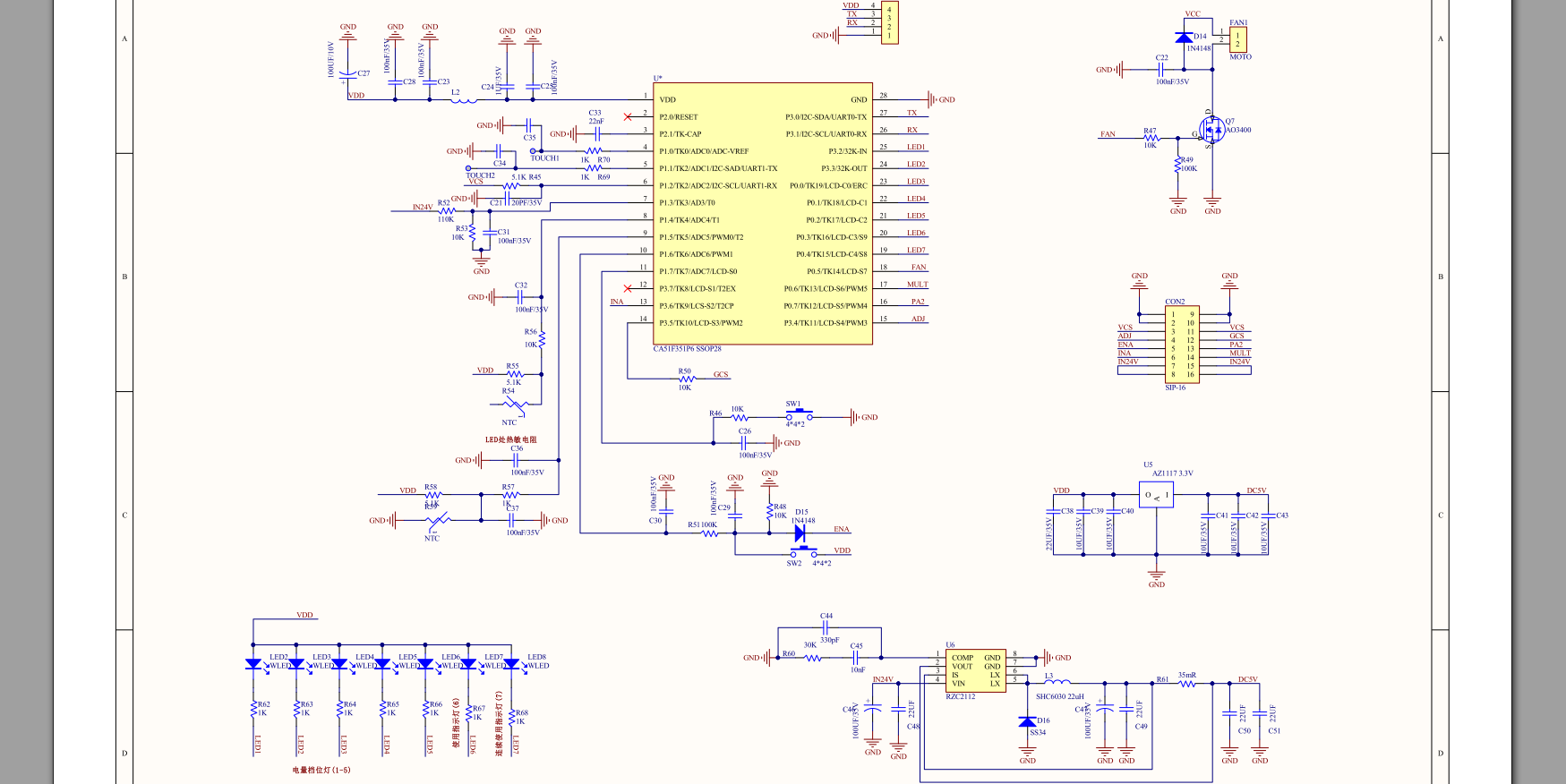The height and width of the screenshot is (784, 1566).
Task: Click the C44 330pF capacitor
Action: tap(826, 628)
